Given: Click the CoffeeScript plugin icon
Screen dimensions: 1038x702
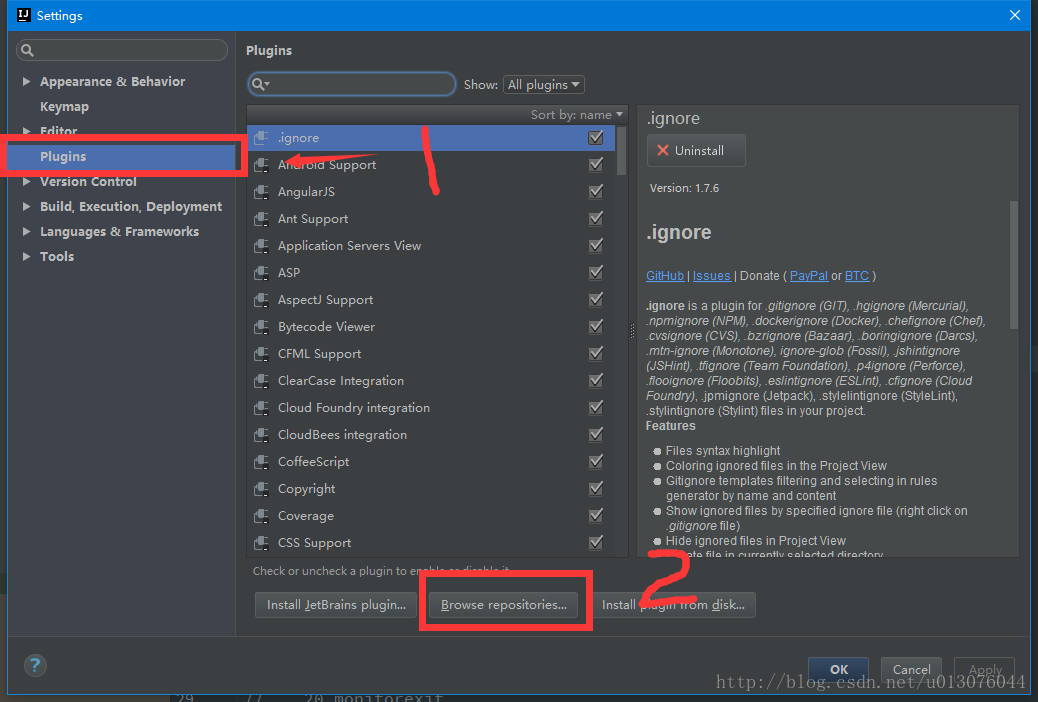Looking at the screenshot, I should pyautogui.click(x=261, y=462).
